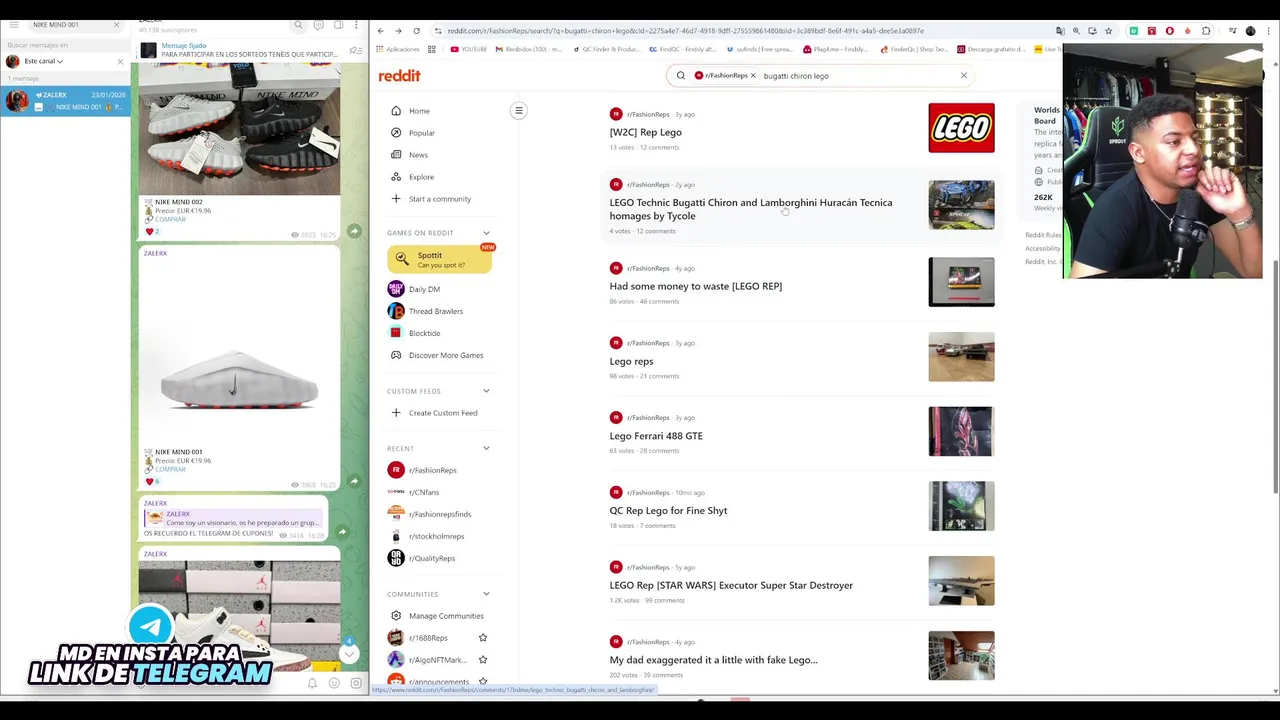The image size is (1280, 720).
Task: Open the Lego Ferrari 488 GTE thumbnail
Action: pos(961,431)
